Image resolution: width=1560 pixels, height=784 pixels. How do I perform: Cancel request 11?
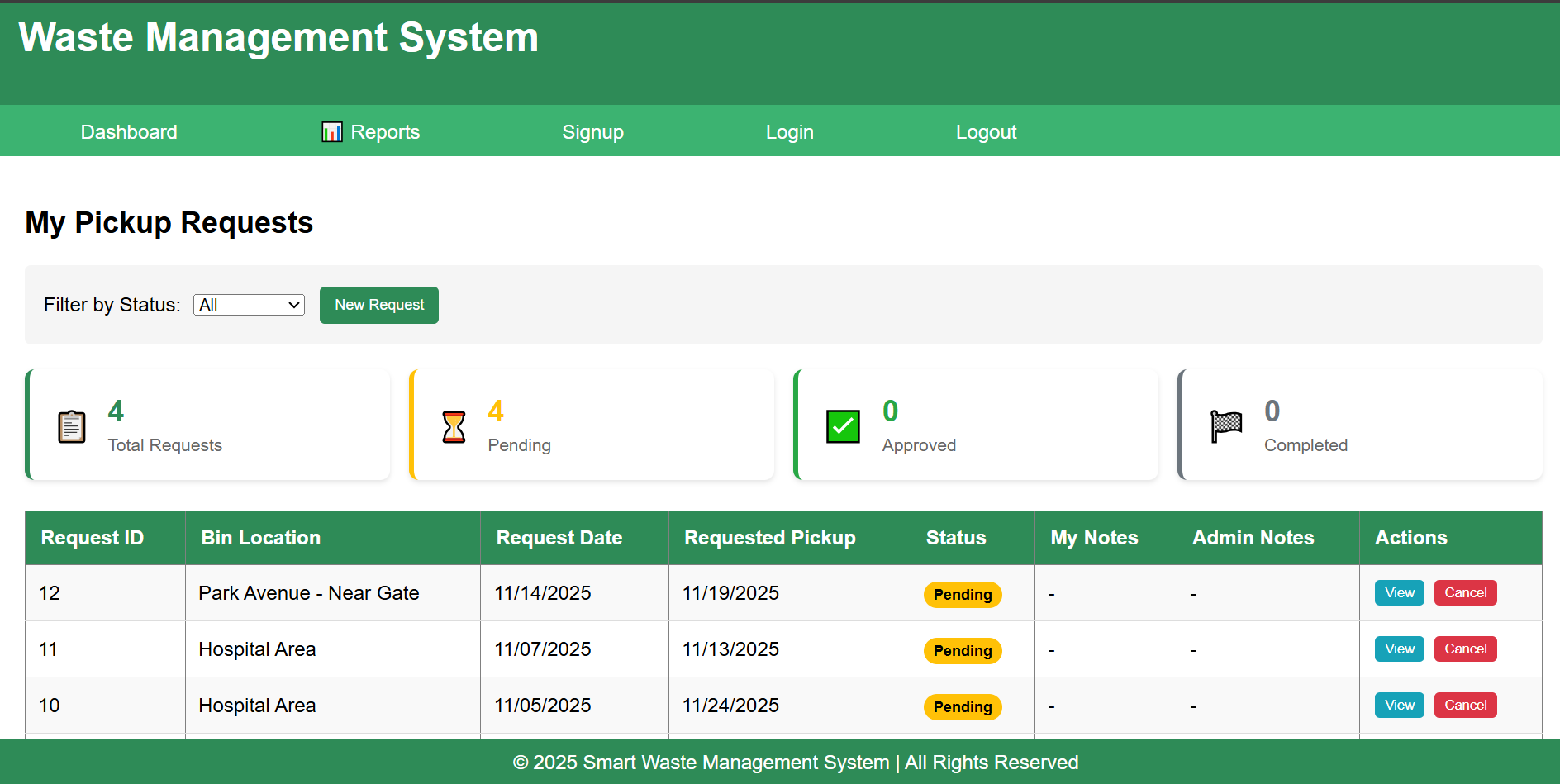(x=1465, y=649)
